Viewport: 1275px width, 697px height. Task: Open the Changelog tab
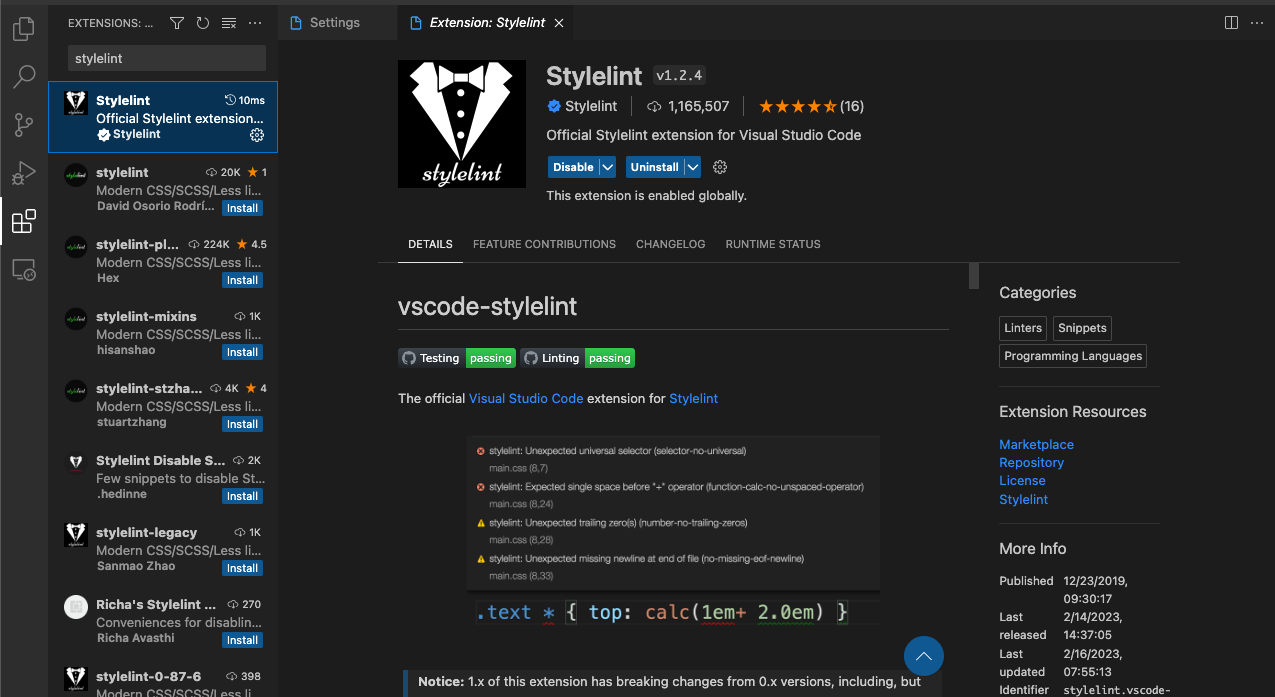click(670, 244)
